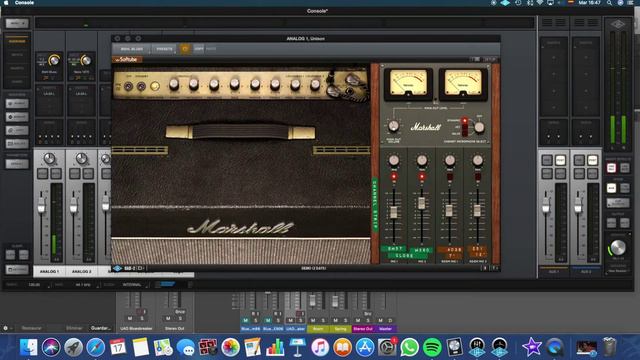The width and height of the screenshot is (640, 360).
Task: Click Spotlight search in menu bar
Action: pos(609,3)
